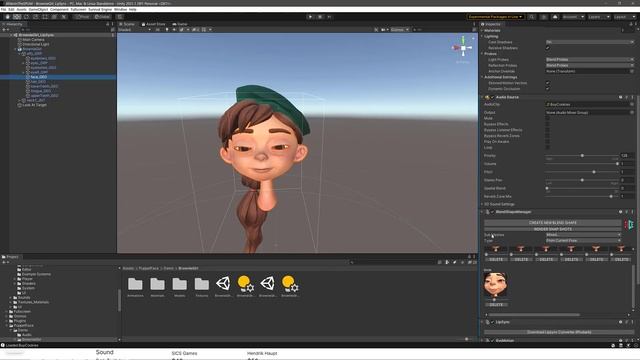Click the Pause button

pyautogui.click(x=320, y=17)
